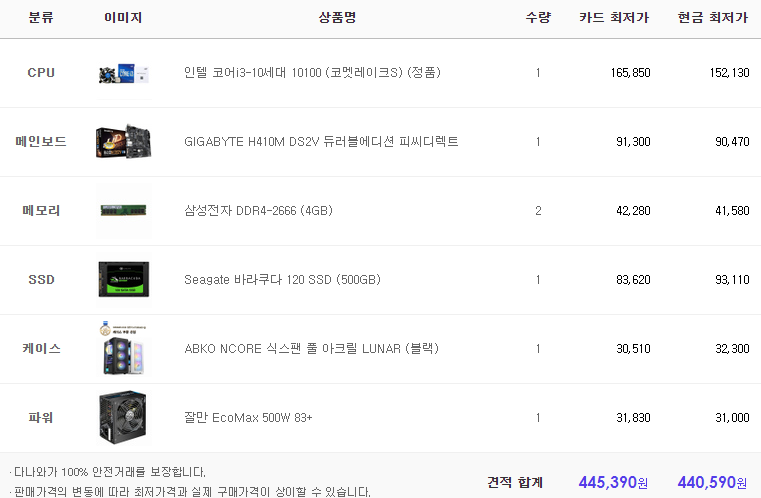The height and width of the screenshot is (498, 761).
Task: Select the 카드 최저가 column header
Action: point(614,17)
